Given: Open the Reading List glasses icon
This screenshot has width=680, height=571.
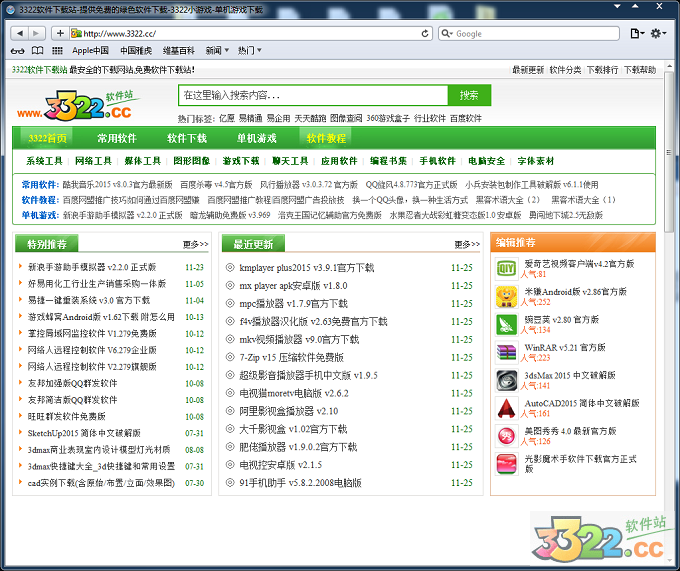Looking at the screenshot, I should pyautogui.click(x=17, y=51).
